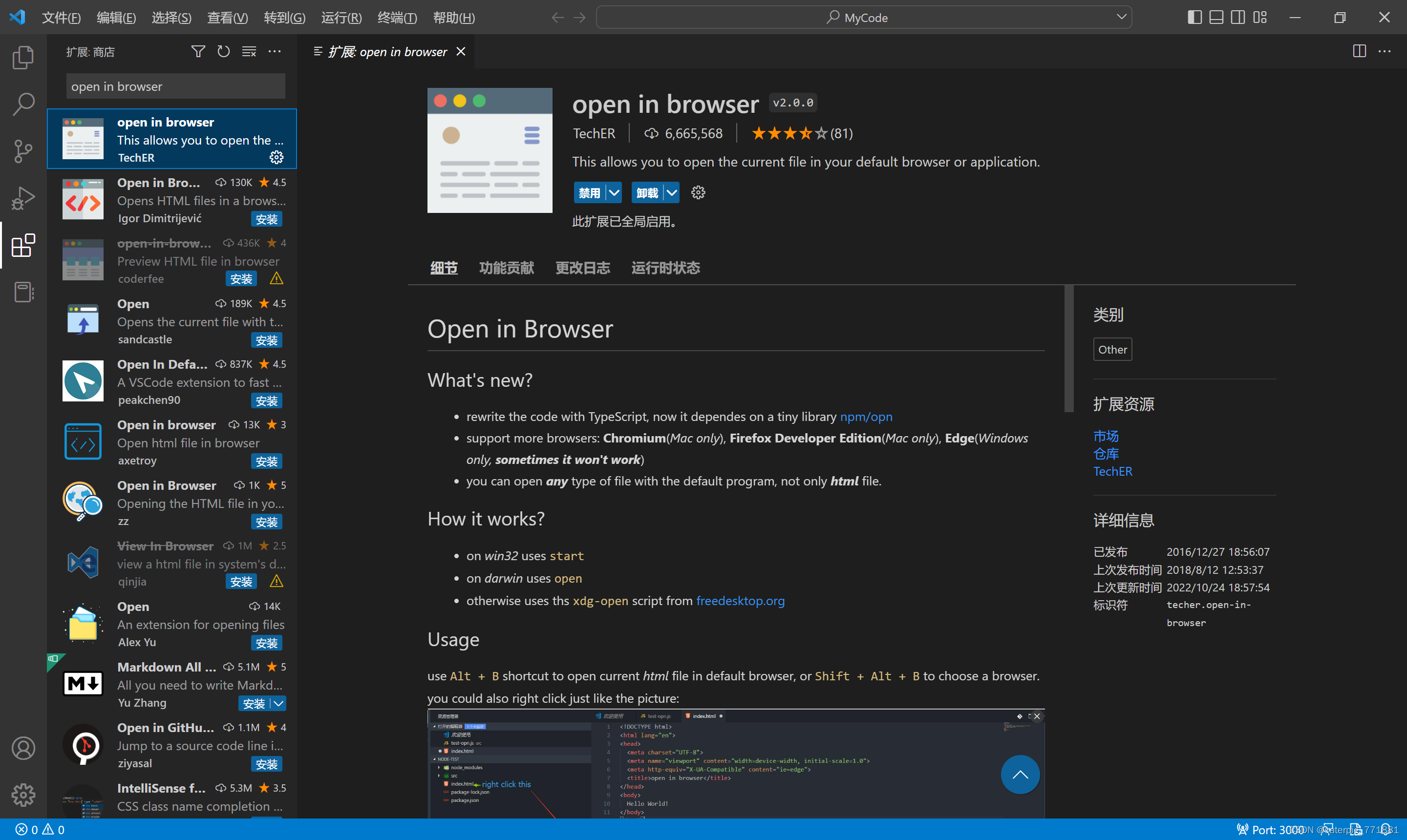Expand the 卸载 (uninstall) dropdown arrow

pos(672,192)
